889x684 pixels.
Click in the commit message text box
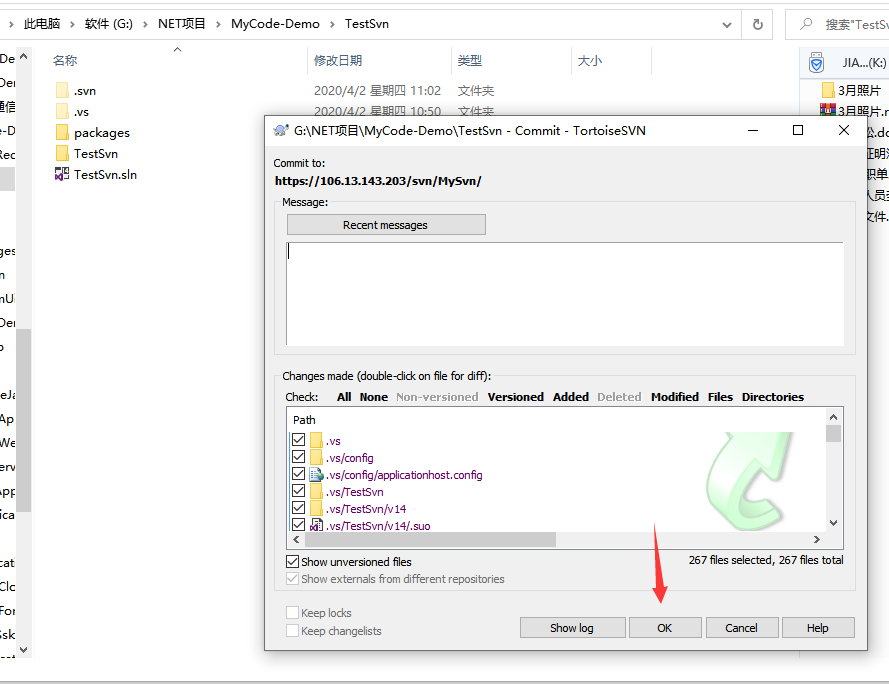pyautogui.click(x=565, y=293)
